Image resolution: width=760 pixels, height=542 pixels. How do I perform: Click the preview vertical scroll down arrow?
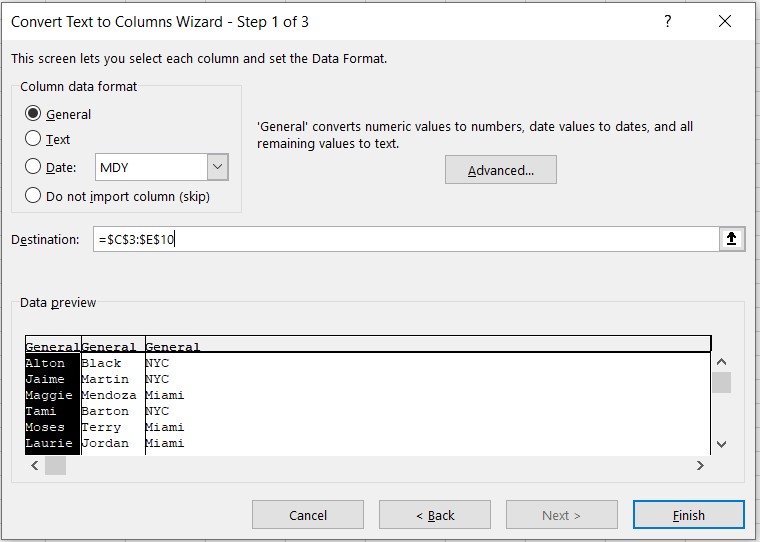[x=721, y=444]
